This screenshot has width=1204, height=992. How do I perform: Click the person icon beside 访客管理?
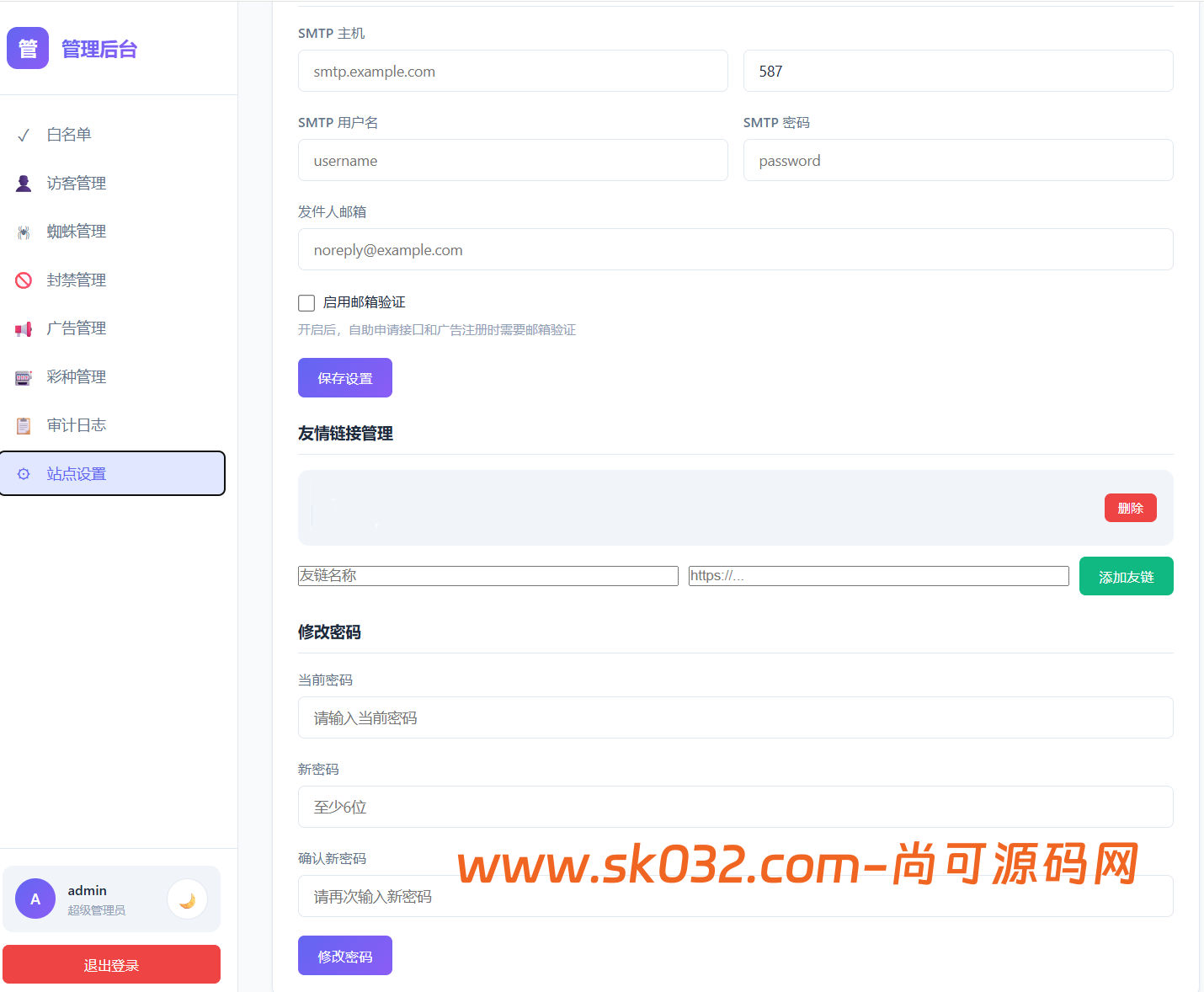coord(24,183)
